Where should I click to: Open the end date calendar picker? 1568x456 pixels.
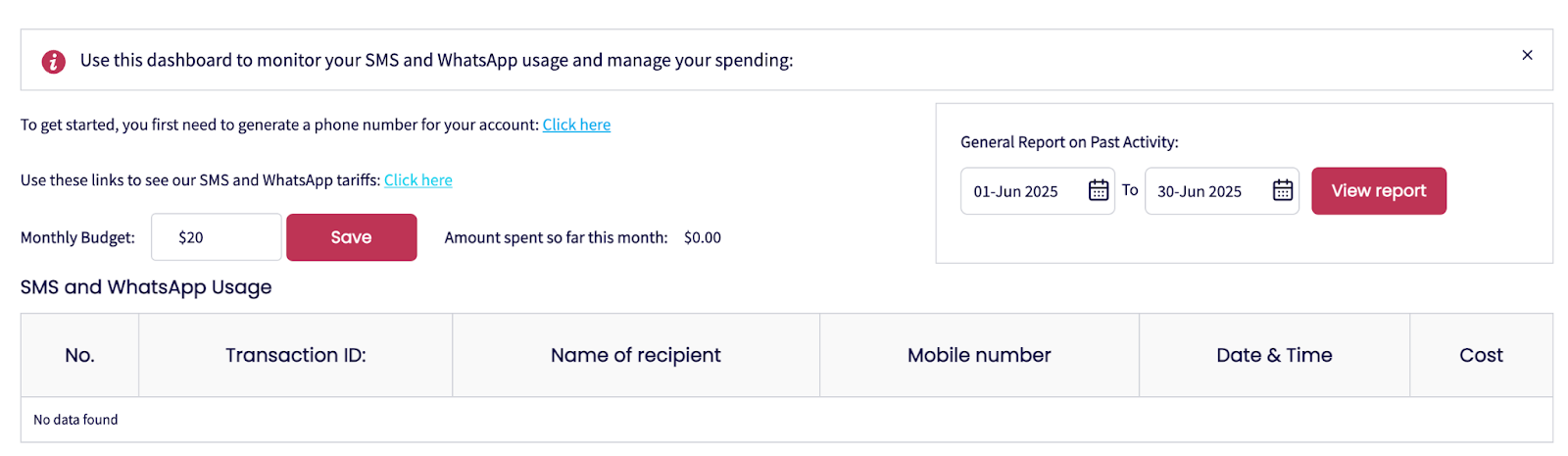pos(1283,190)
